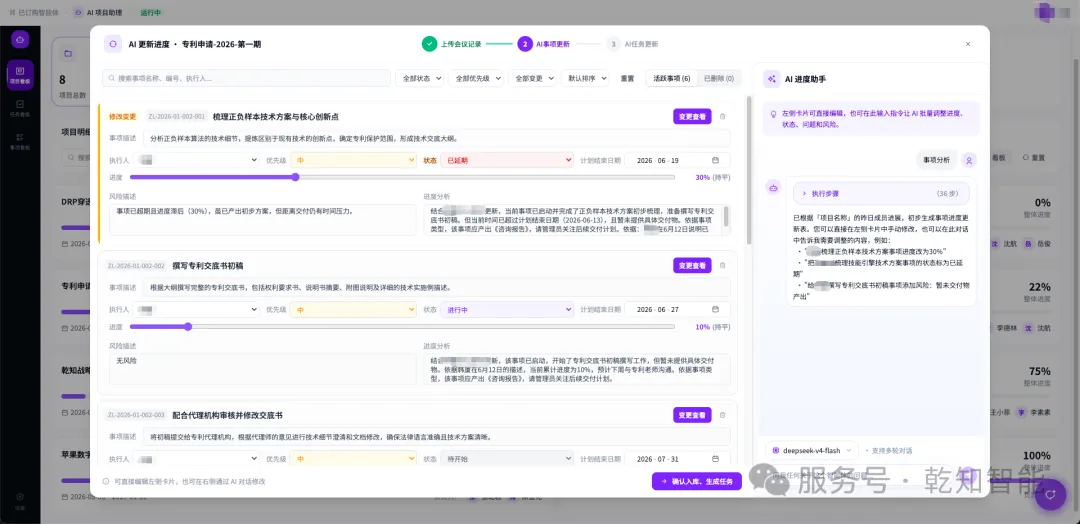
Task: Click 事项描述 field starting 将初稿提交给专利代理机构
Action: 437,437
